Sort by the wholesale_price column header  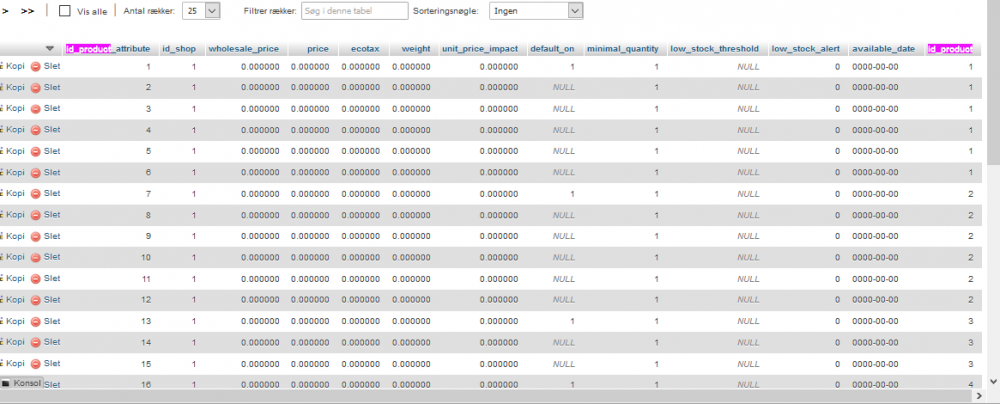pyautogui.click(x=244, y=49)
